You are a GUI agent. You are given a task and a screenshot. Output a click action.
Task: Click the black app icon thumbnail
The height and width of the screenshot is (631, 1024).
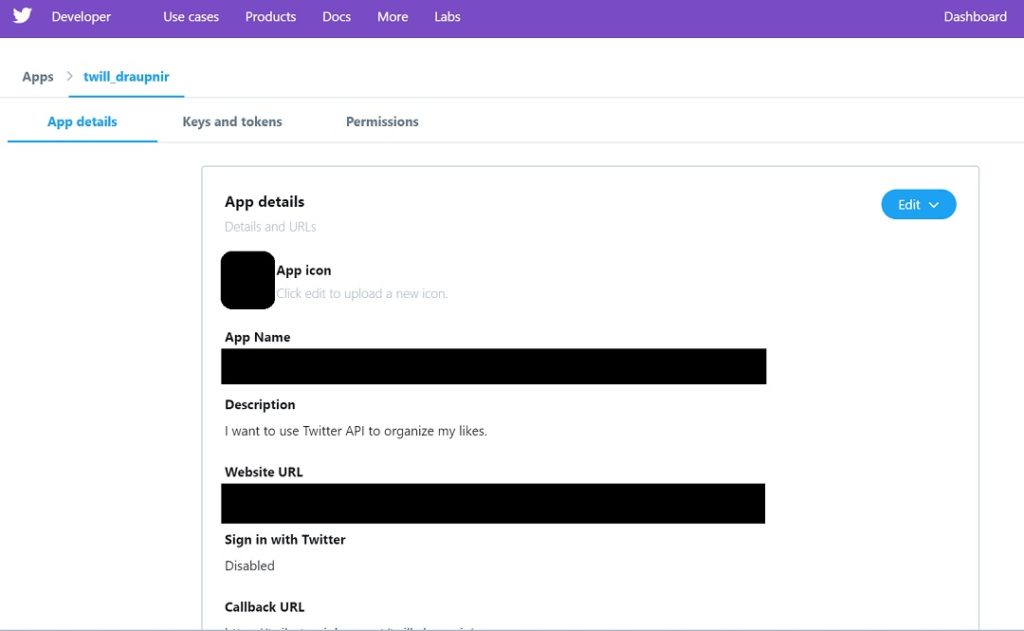click(x=248, y=280)
